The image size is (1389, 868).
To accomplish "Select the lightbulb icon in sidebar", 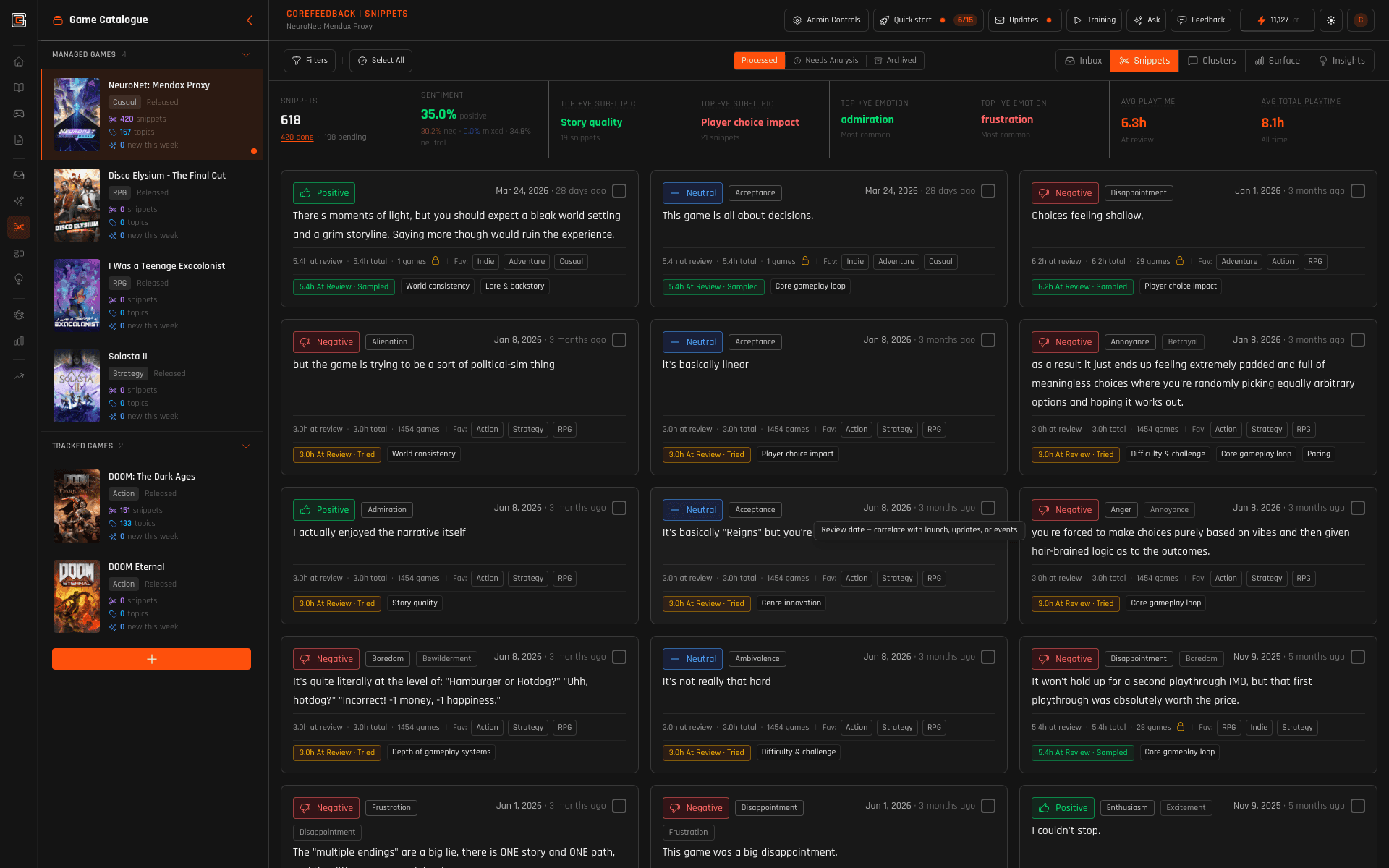I will pos(19,279).
